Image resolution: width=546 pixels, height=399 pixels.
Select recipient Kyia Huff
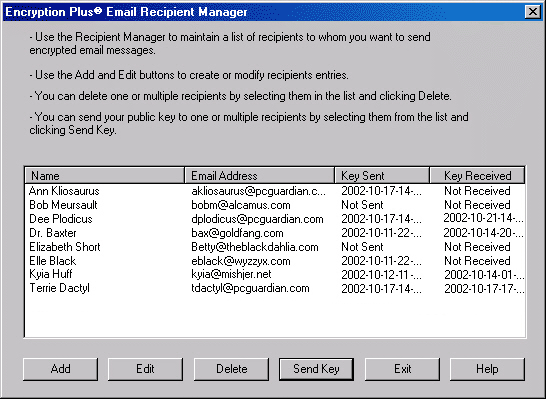pyautogui.click(x=51, y=274)
